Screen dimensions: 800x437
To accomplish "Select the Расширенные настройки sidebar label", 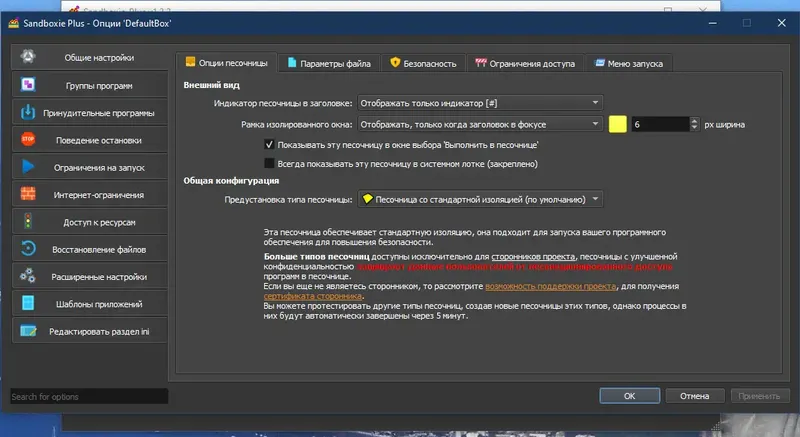I will (99, 277).
